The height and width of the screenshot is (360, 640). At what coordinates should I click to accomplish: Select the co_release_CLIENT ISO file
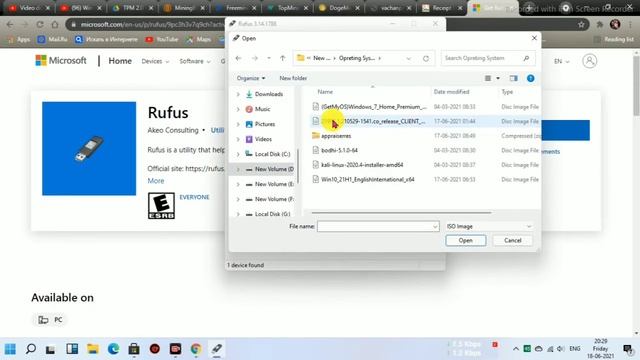click(x=373, y=121)
